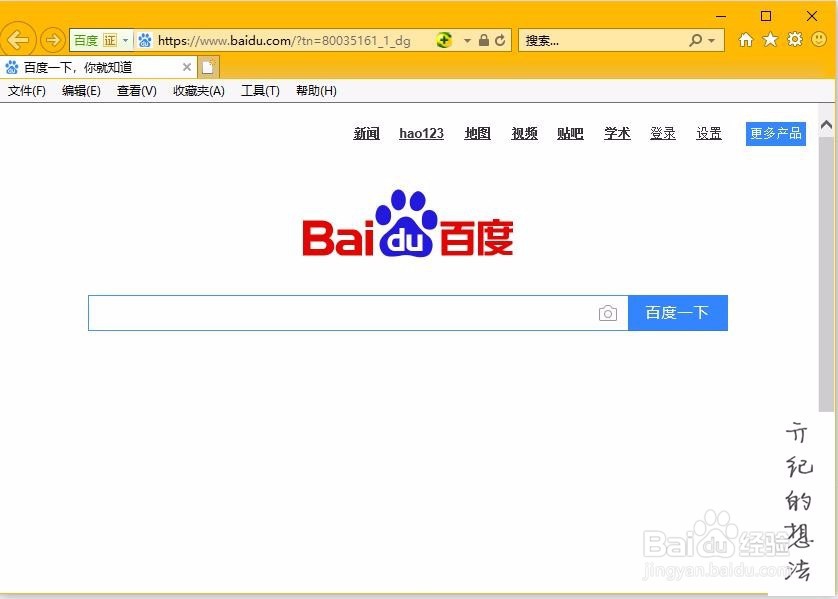Viewport: 838px width, 599px height.
Task: Click the vertical scrollbar thumb
Action: pos(826,274)
